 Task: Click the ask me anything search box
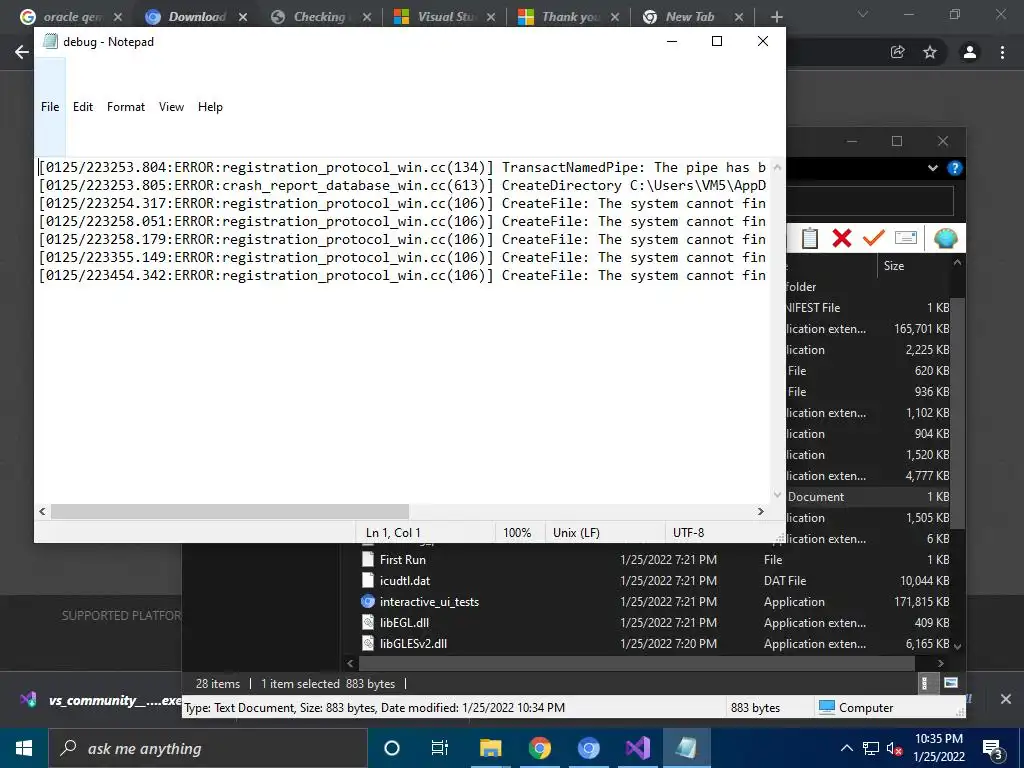pos(208,748)
